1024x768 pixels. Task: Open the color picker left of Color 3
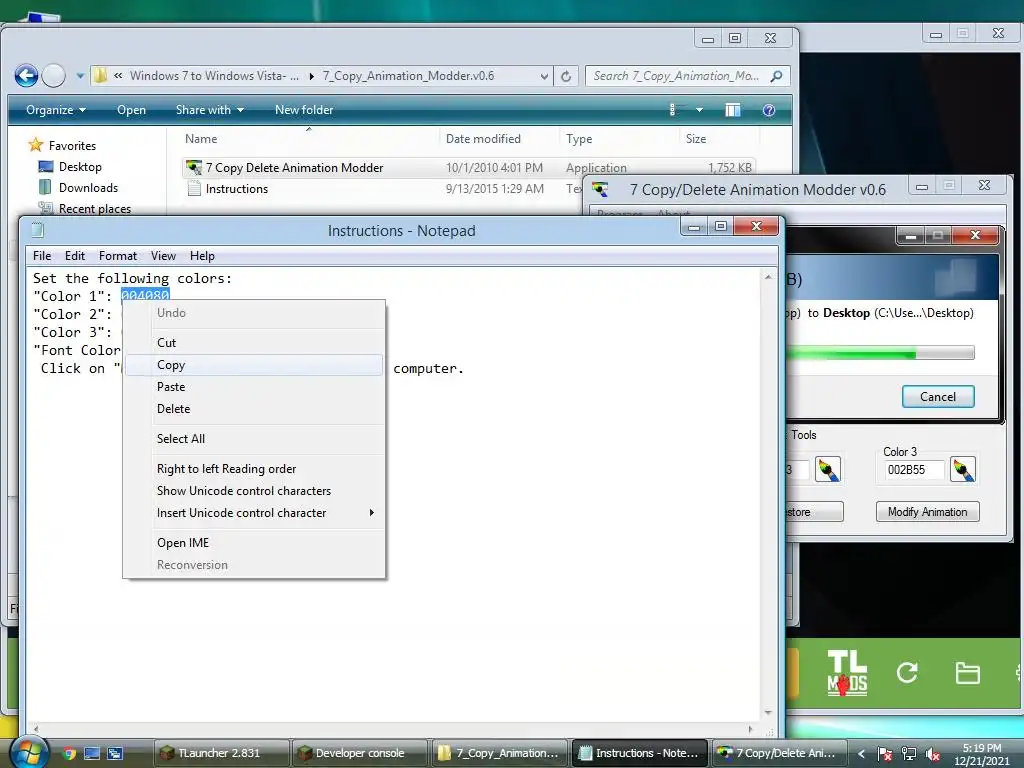point(827,470)
